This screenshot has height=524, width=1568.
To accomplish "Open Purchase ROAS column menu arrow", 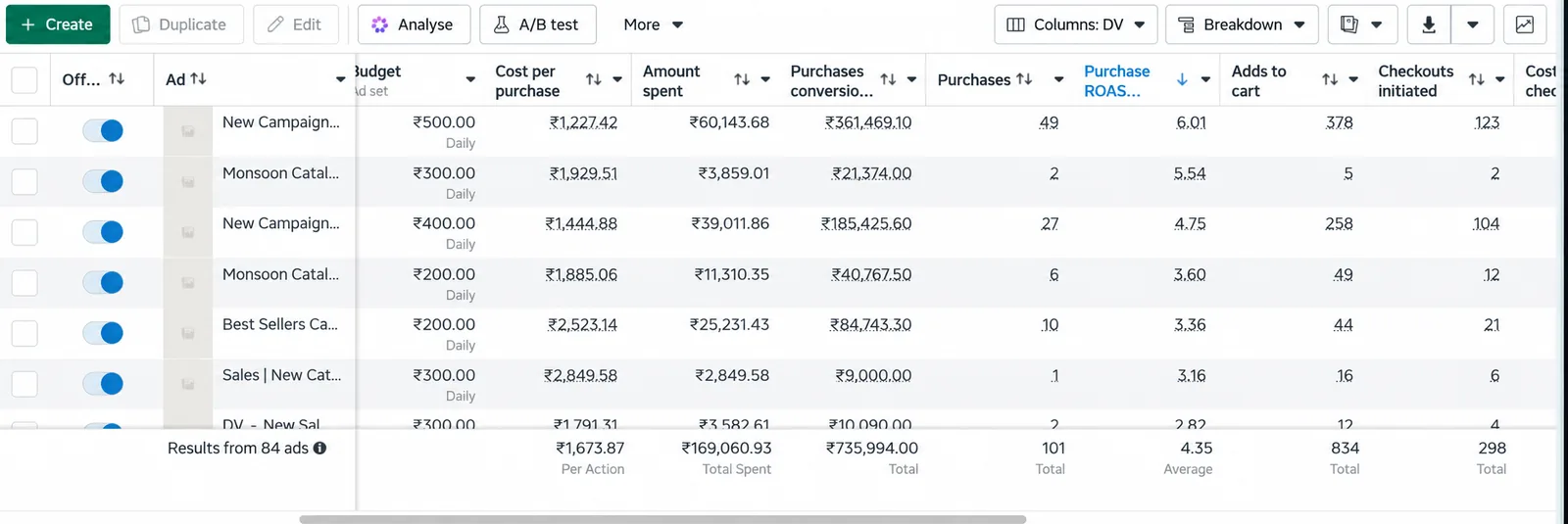I will coord(1205,79).
